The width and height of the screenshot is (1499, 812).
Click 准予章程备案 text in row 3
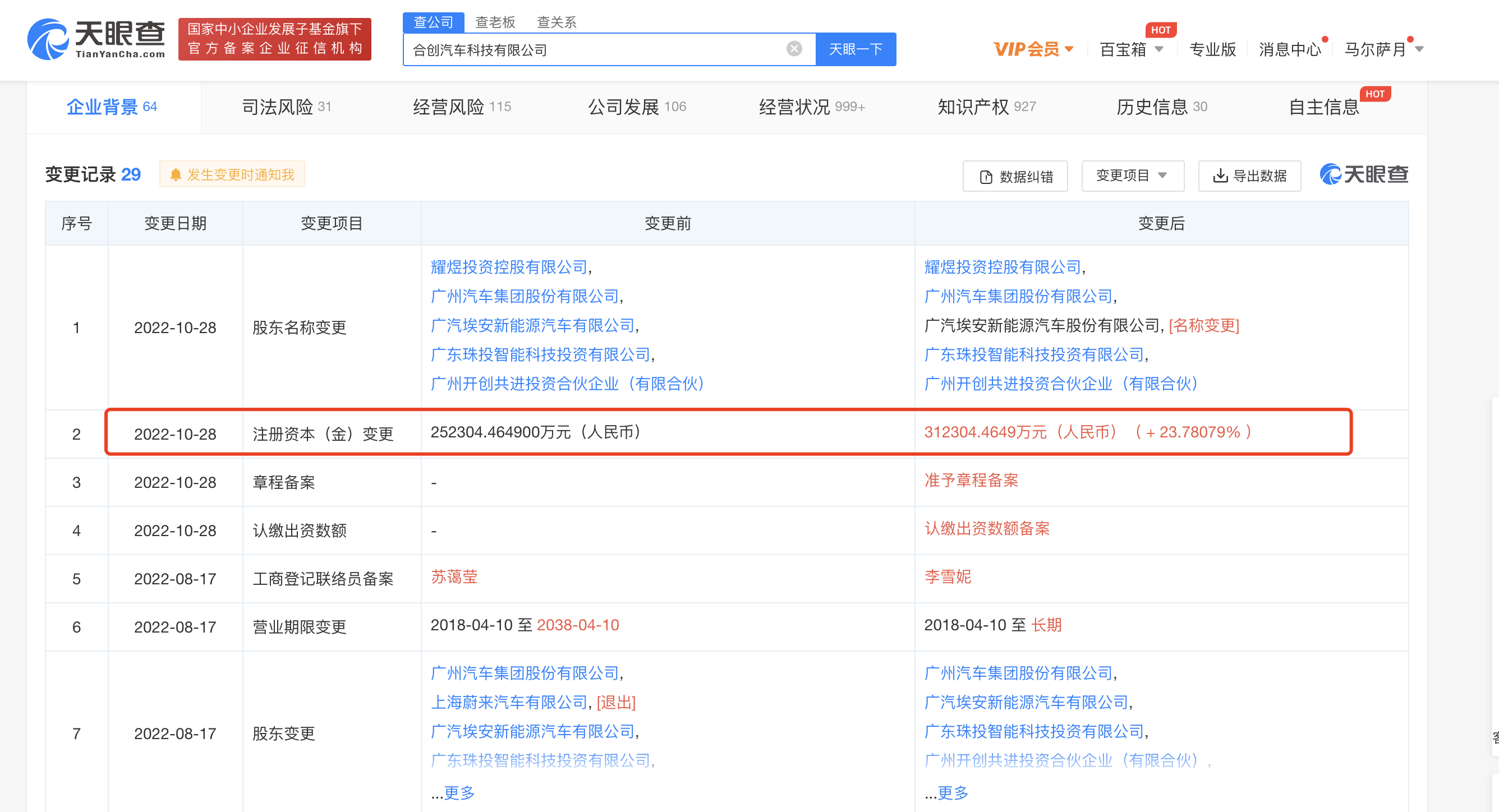pyautogui.click(x=971, y=480)
